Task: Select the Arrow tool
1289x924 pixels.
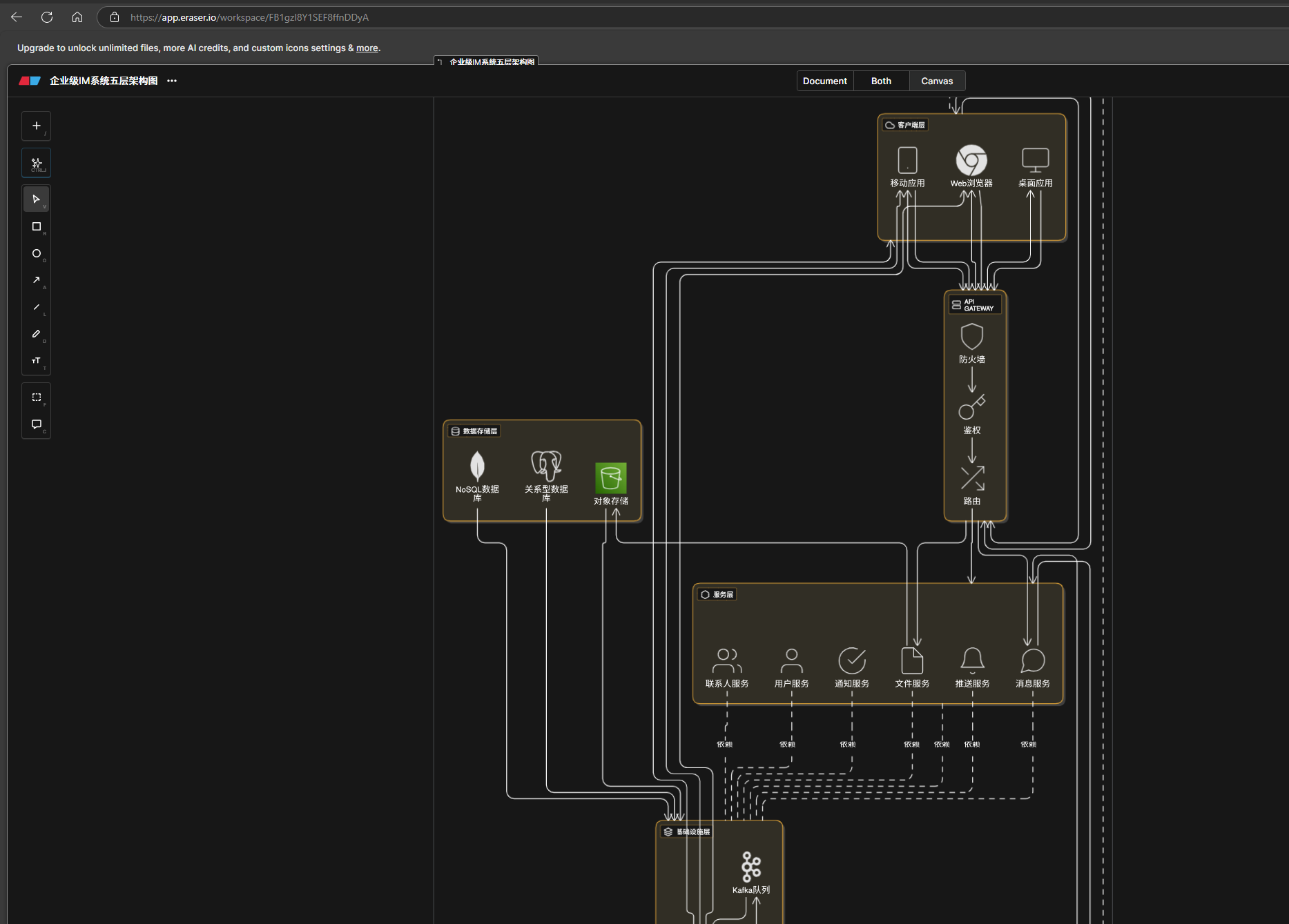Action: [37, 280]
